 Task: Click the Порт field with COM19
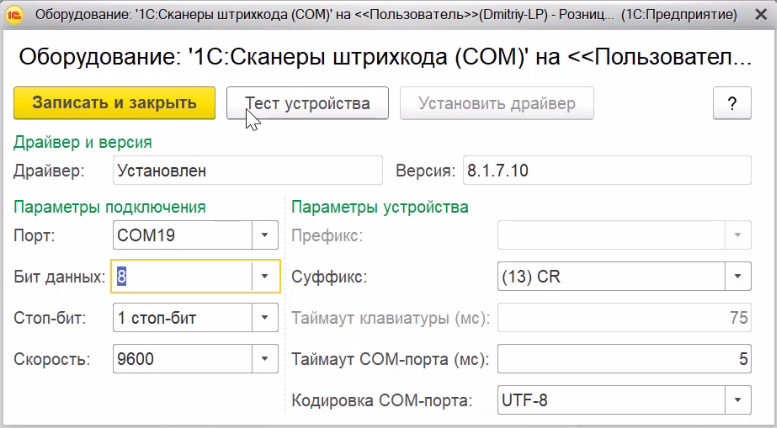(x=182, y=235)
